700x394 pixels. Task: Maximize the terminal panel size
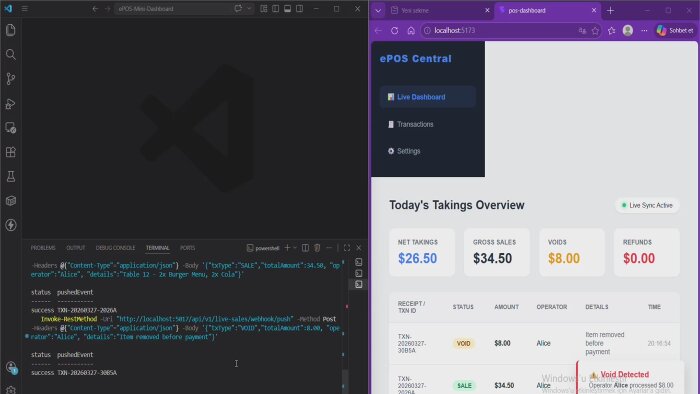coord(346,248)
